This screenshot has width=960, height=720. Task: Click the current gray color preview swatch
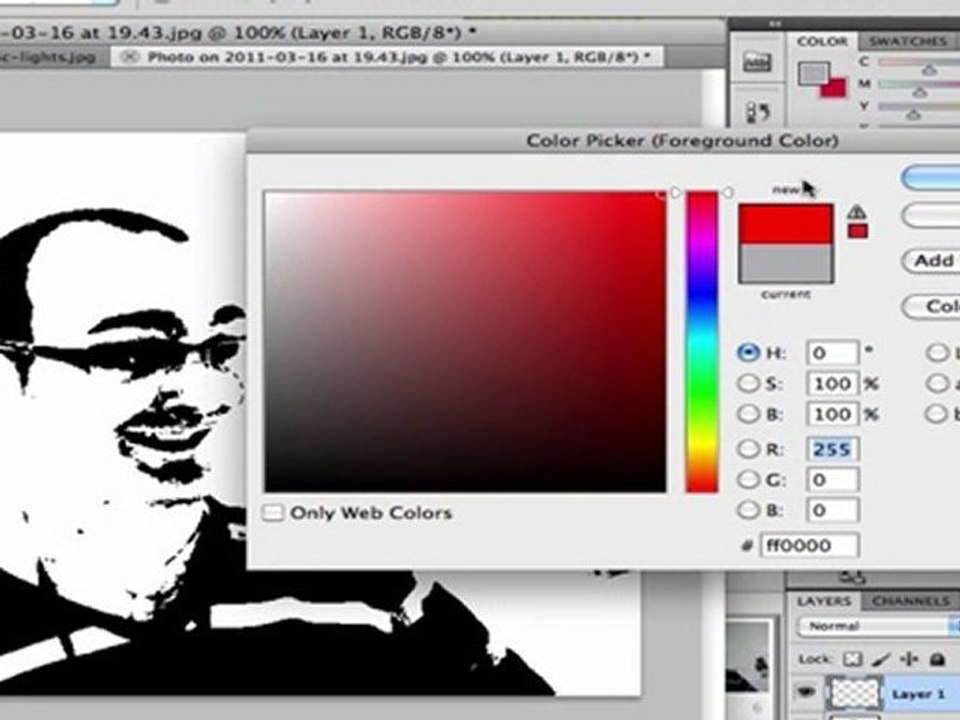coord(786,263)
